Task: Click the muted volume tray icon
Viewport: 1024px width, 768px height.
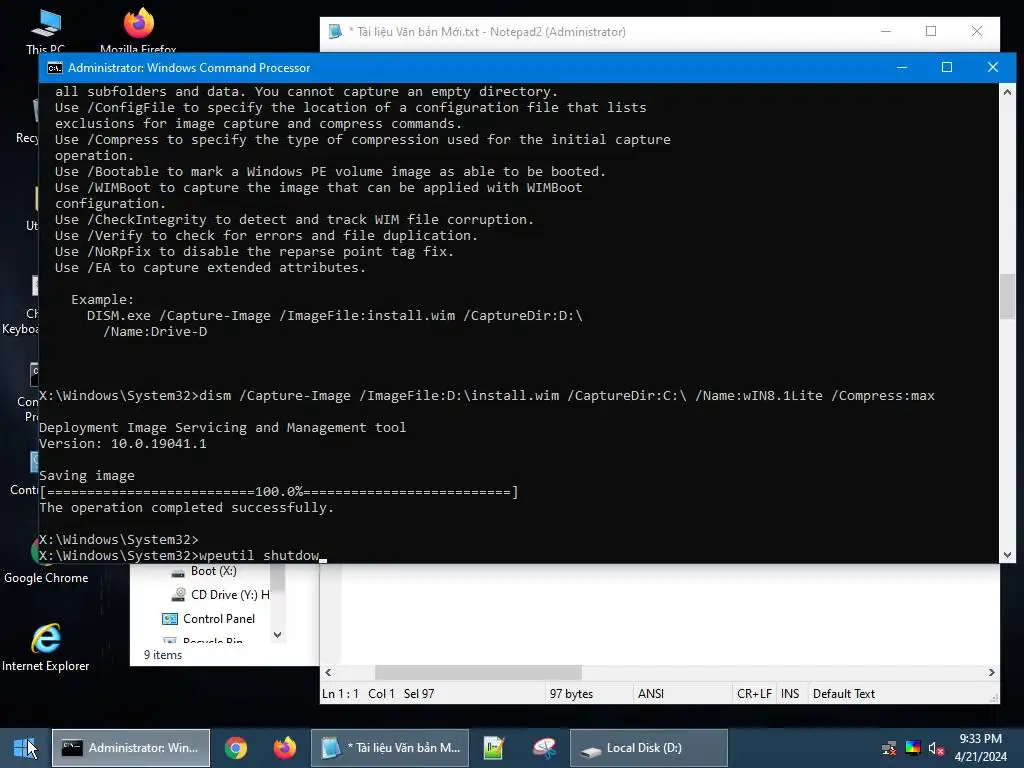Action: (x=936, y=748)
